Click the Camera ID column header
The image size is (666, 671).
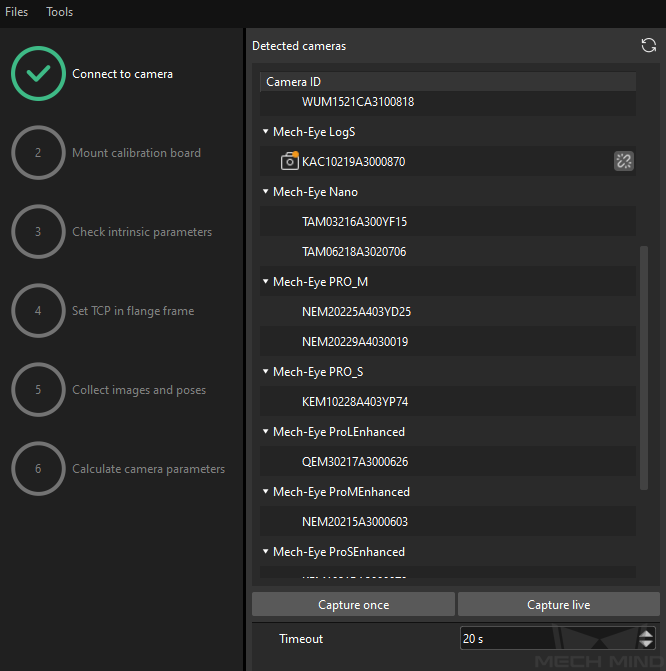click(x=448, y=81)
